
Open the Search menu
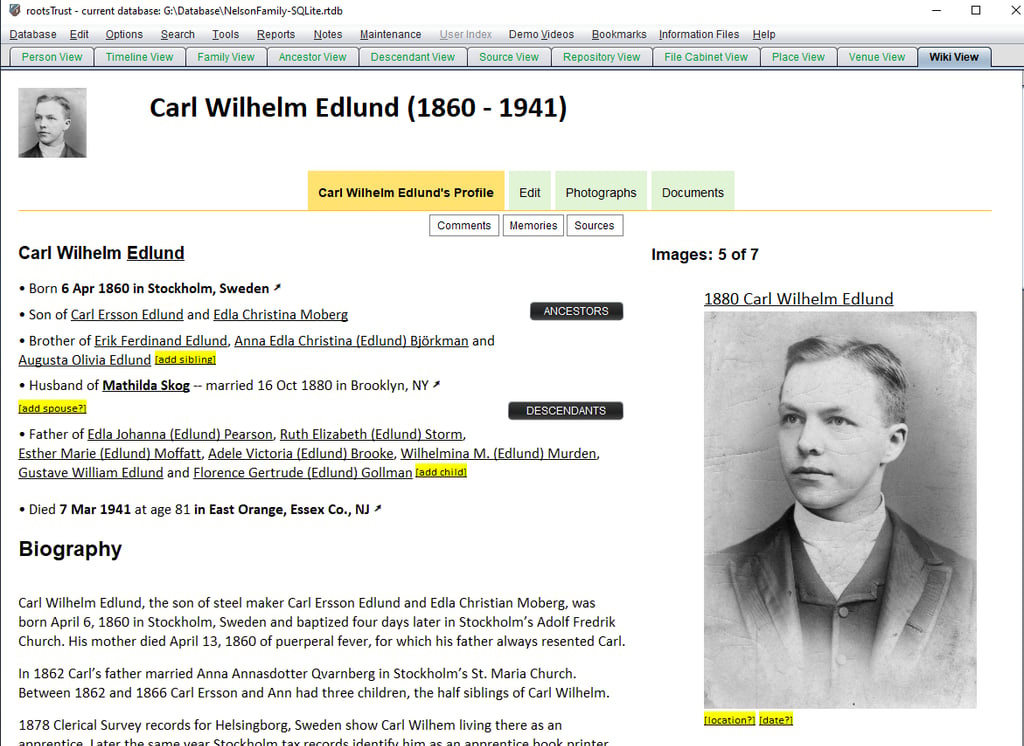(x=178, y=35)
